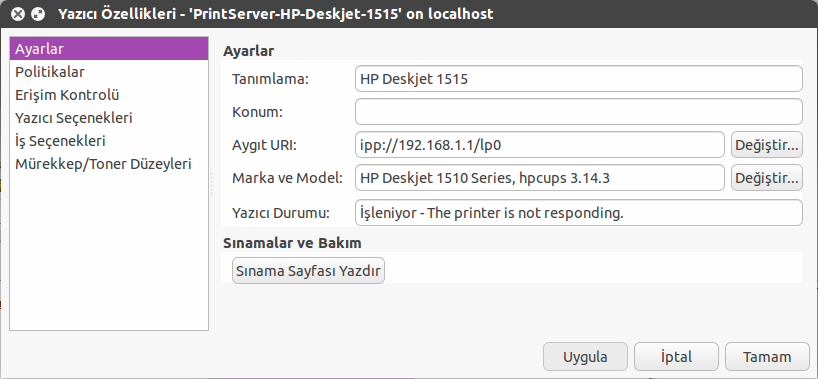Click the Marka ve Model label

pyautogui.click(x=287, y=179)
